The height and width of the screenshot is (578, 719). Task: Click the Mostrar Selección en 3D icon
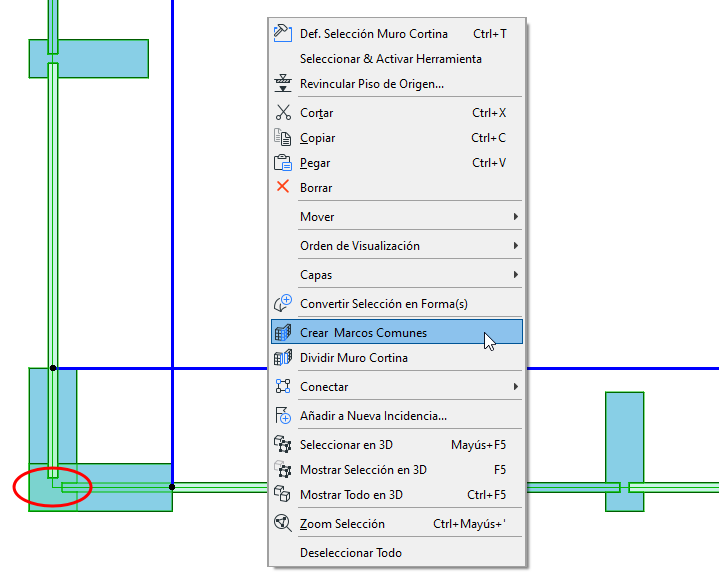tap(282, 469)
